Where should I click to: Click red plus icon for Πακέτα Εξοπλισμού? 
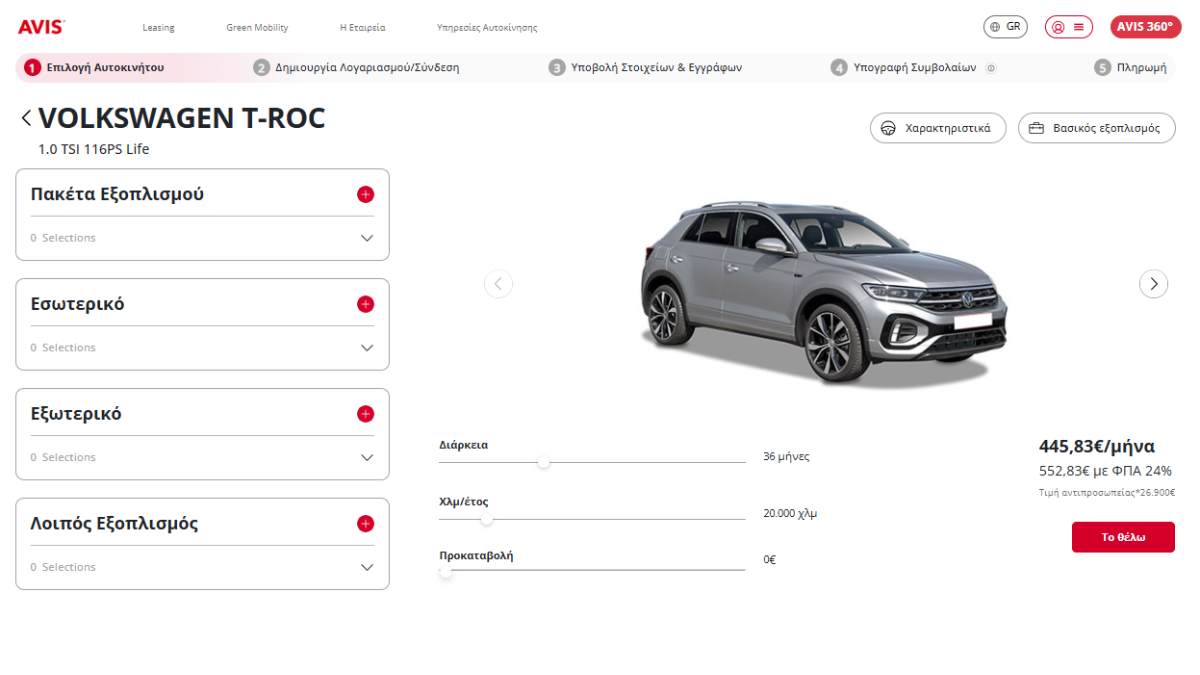pyautogui.click(x=365, y=194)
